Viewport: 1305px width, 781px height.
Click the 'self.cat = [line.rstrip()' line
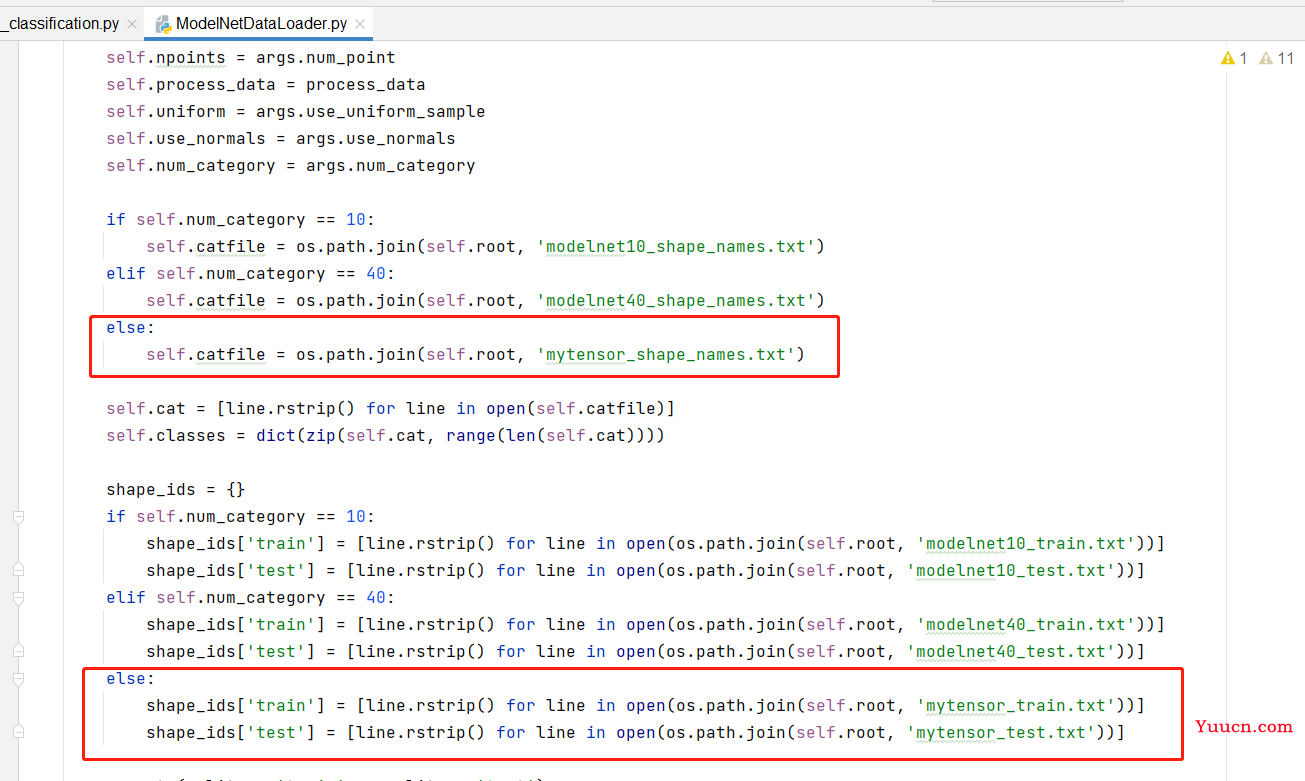pos(390,409)
